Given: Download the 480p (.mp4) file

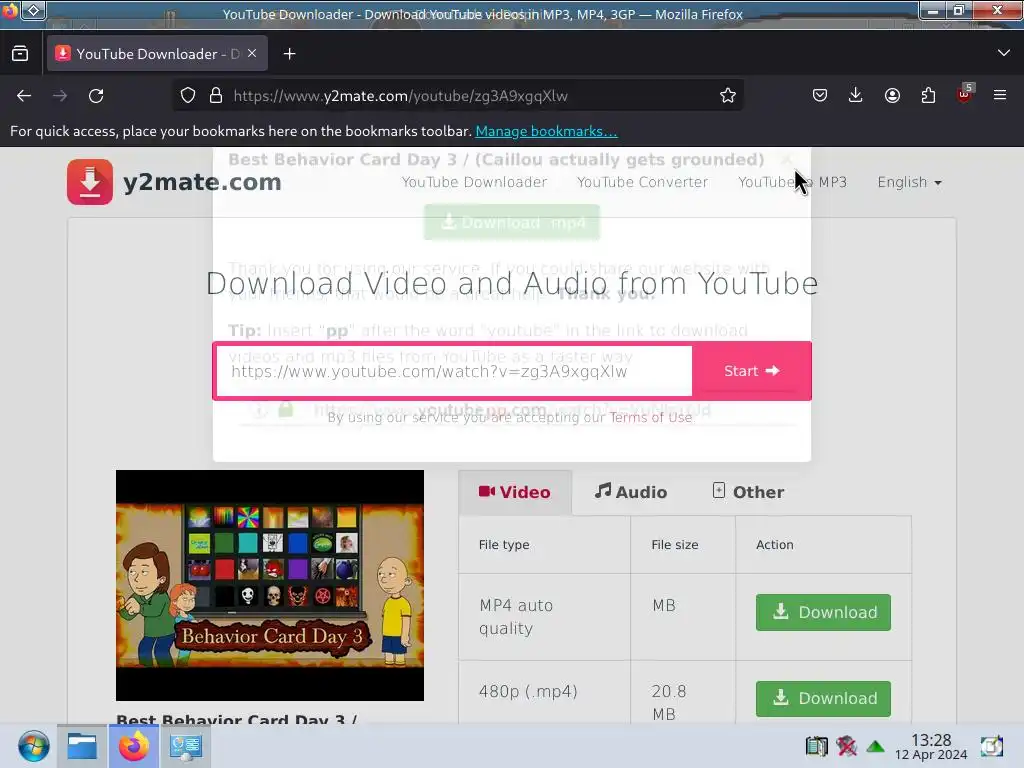Looking at the screenshot, I should click(x=824, y=699).
